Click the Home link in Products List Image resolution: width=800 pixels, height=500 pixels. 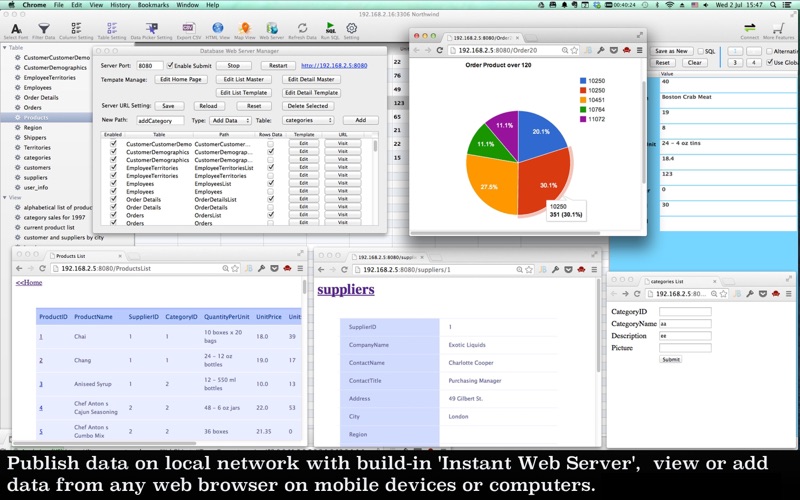point(29,283)
